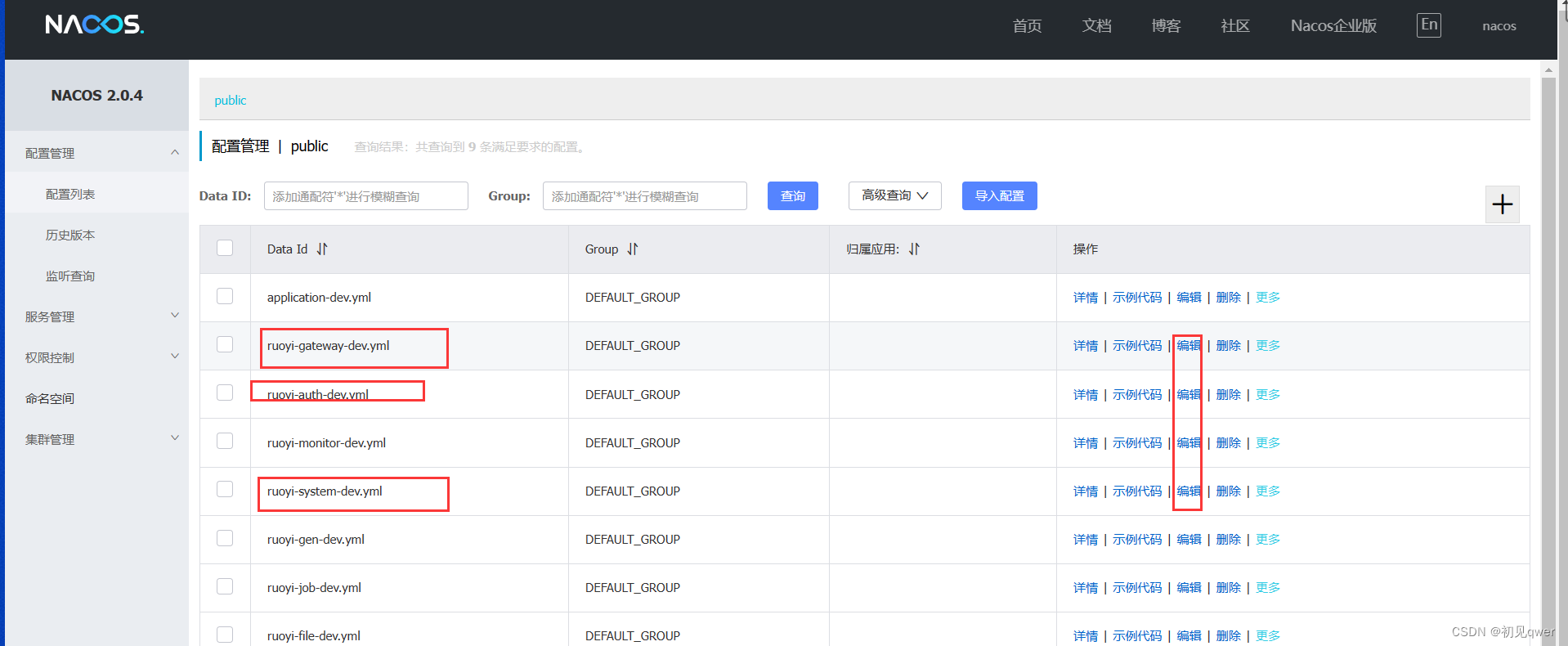Sort by Data Id column arrows
The image size is (1568, 646).
[x=322, y=249]
